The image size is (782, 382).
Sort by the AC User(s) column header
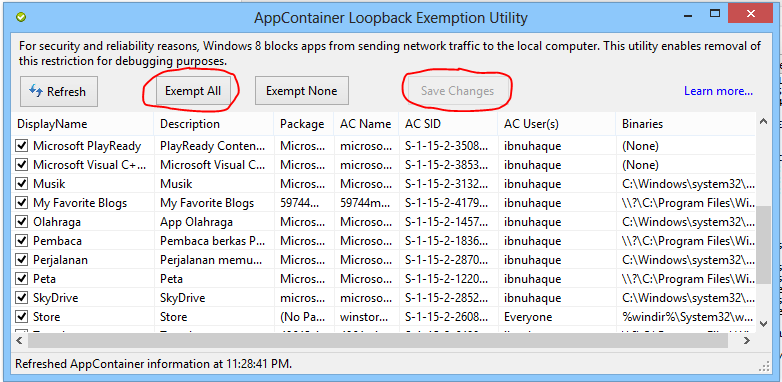(556, 124)
